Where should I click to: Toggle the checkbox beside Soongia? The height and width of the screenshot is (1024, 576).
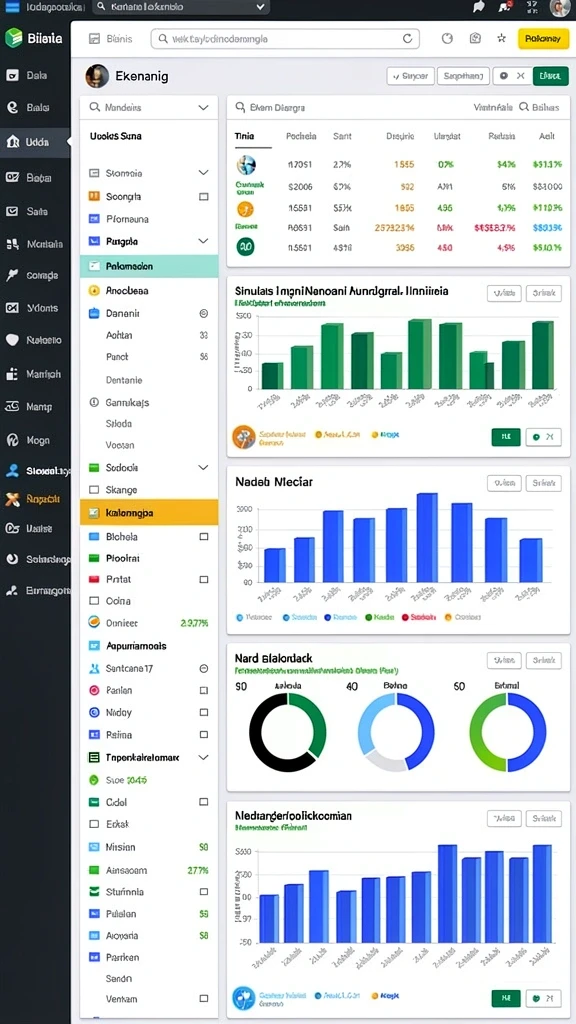(x=204, y=197)
